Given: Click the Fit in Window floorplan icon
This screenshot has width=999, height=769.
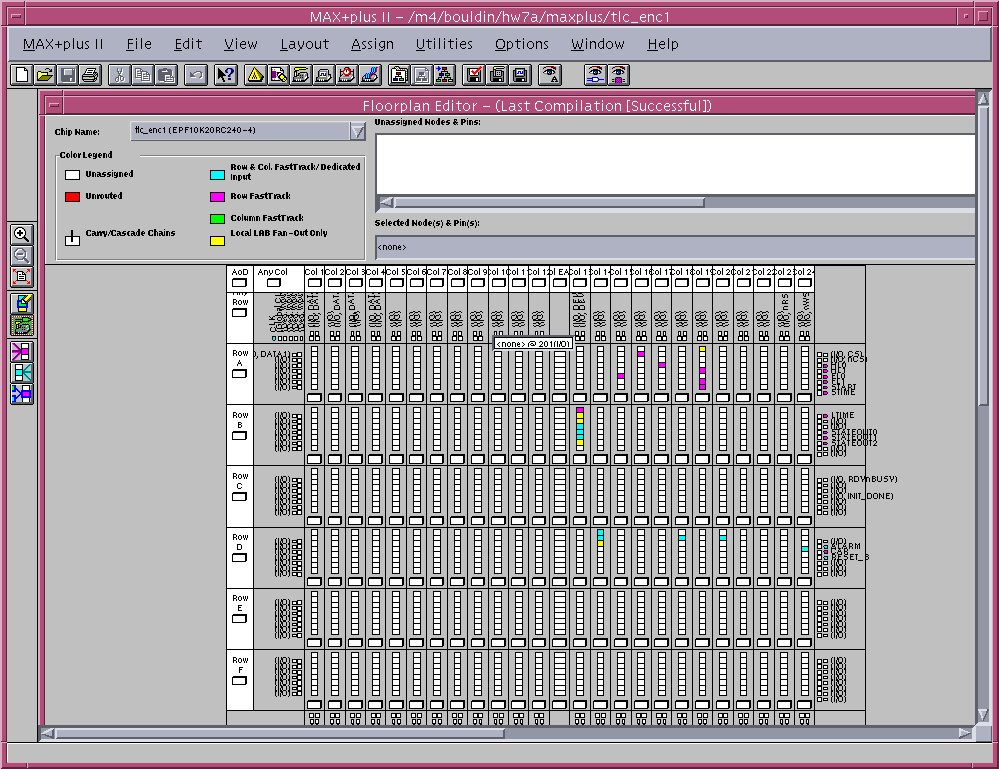Looking at the screenshot, I should (x=20, y=276).
